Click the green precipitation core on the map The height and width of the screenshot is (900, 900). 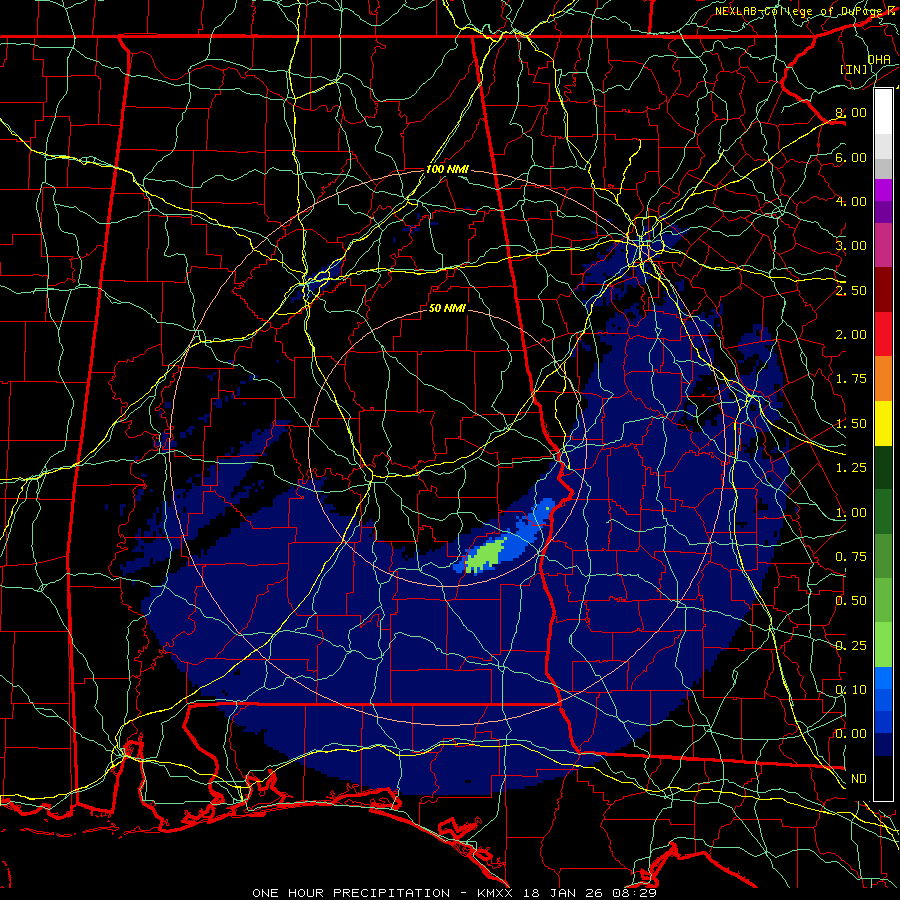coord(486,555)
